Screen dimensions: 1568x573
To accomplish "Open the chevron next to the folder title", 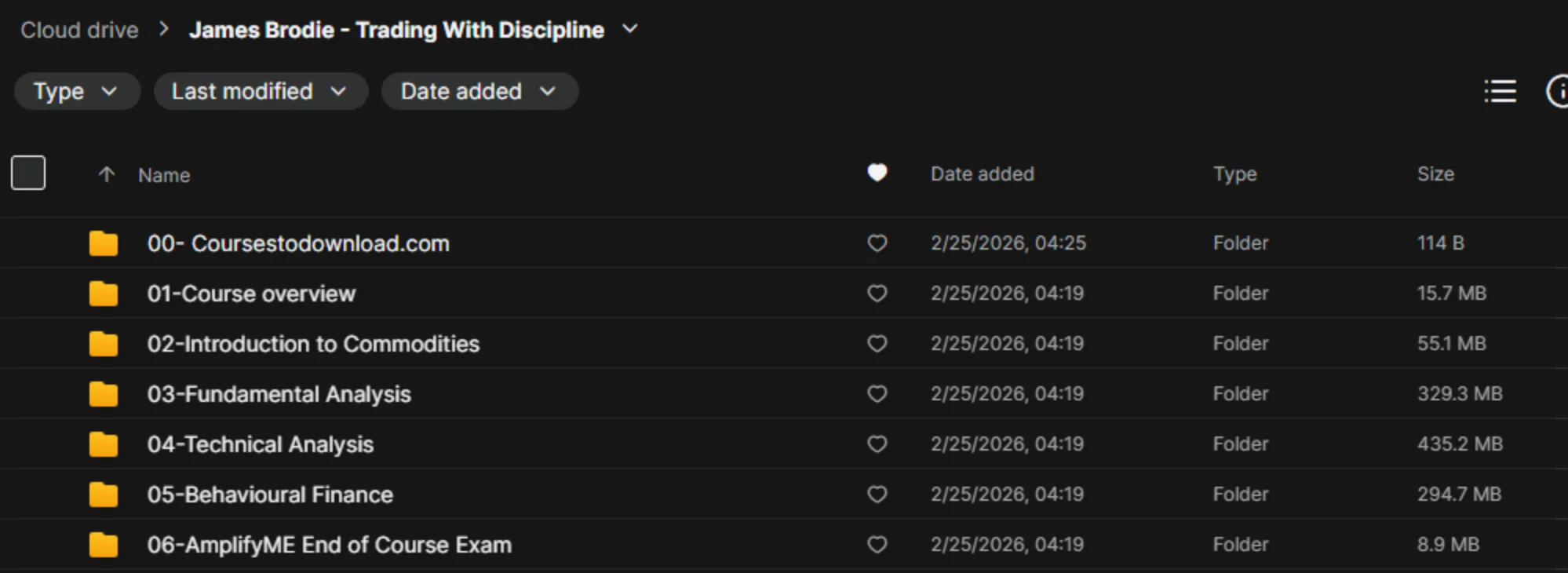I will [x=630, y=29].
